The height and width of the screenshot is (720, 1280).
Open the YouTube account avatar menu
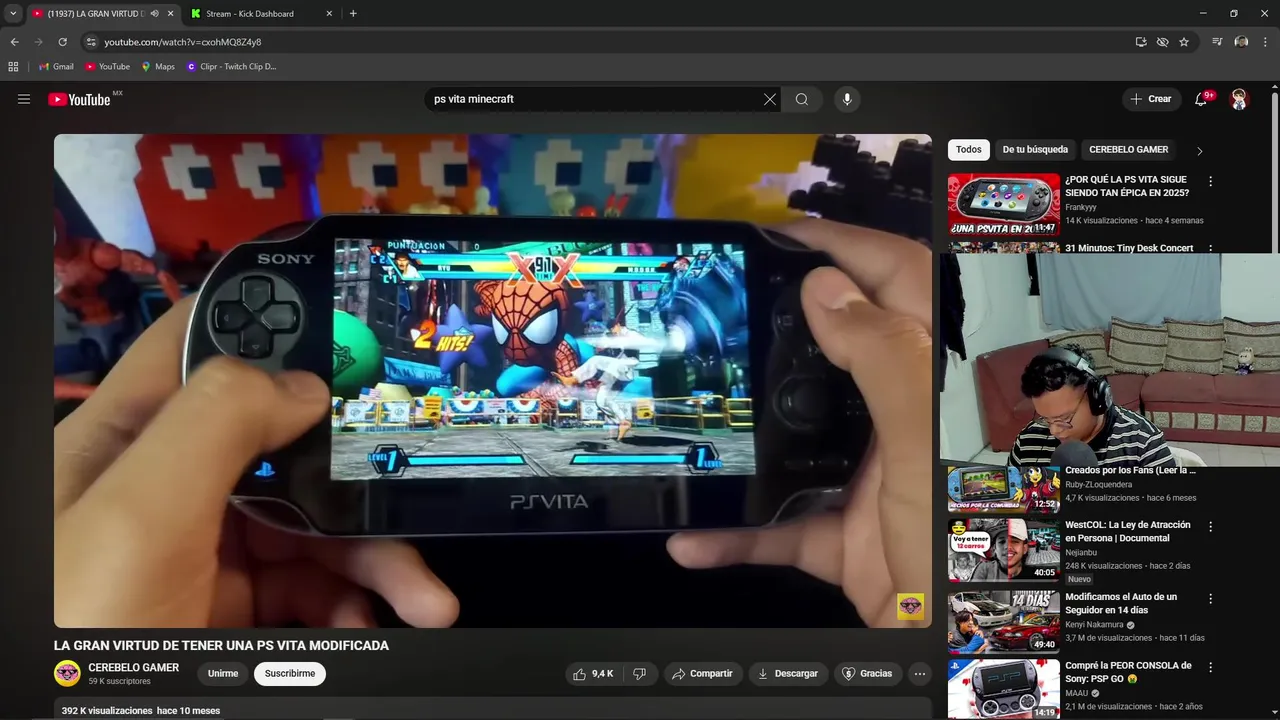1239,99
